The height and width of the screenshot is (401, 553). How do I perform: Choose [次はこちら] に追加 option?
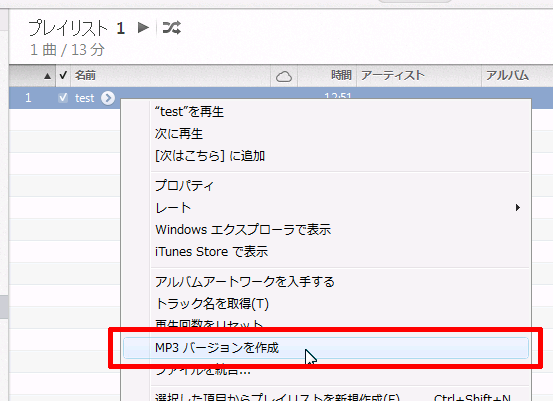click(210, 156)
